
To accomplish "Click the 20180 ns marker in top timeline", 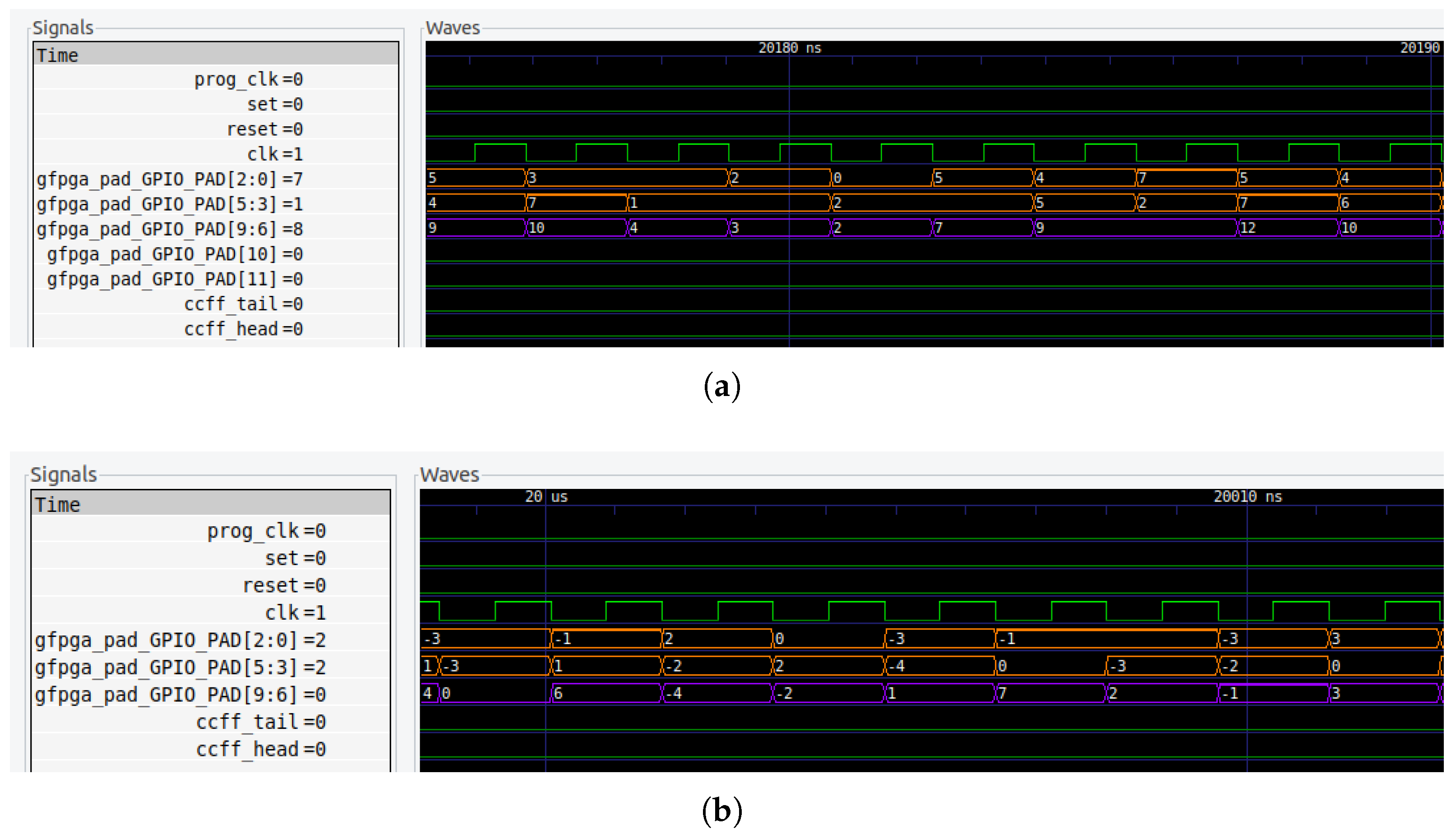I will point(789,48).
